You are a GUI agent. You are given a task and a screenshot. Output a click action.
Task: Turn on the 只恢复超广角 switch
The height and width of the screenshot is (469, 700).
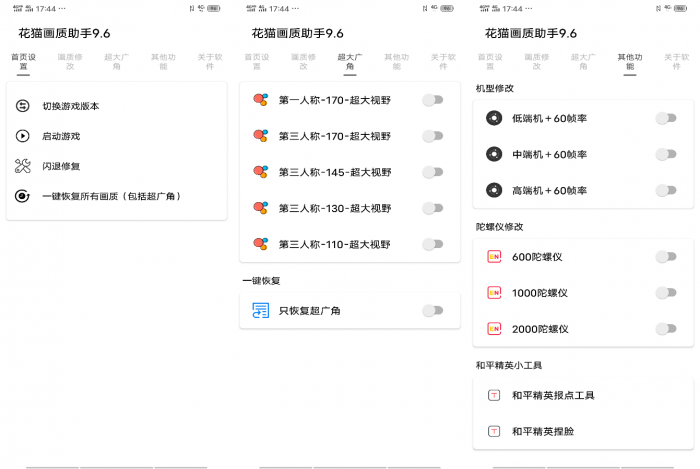[x=432, y=311]
